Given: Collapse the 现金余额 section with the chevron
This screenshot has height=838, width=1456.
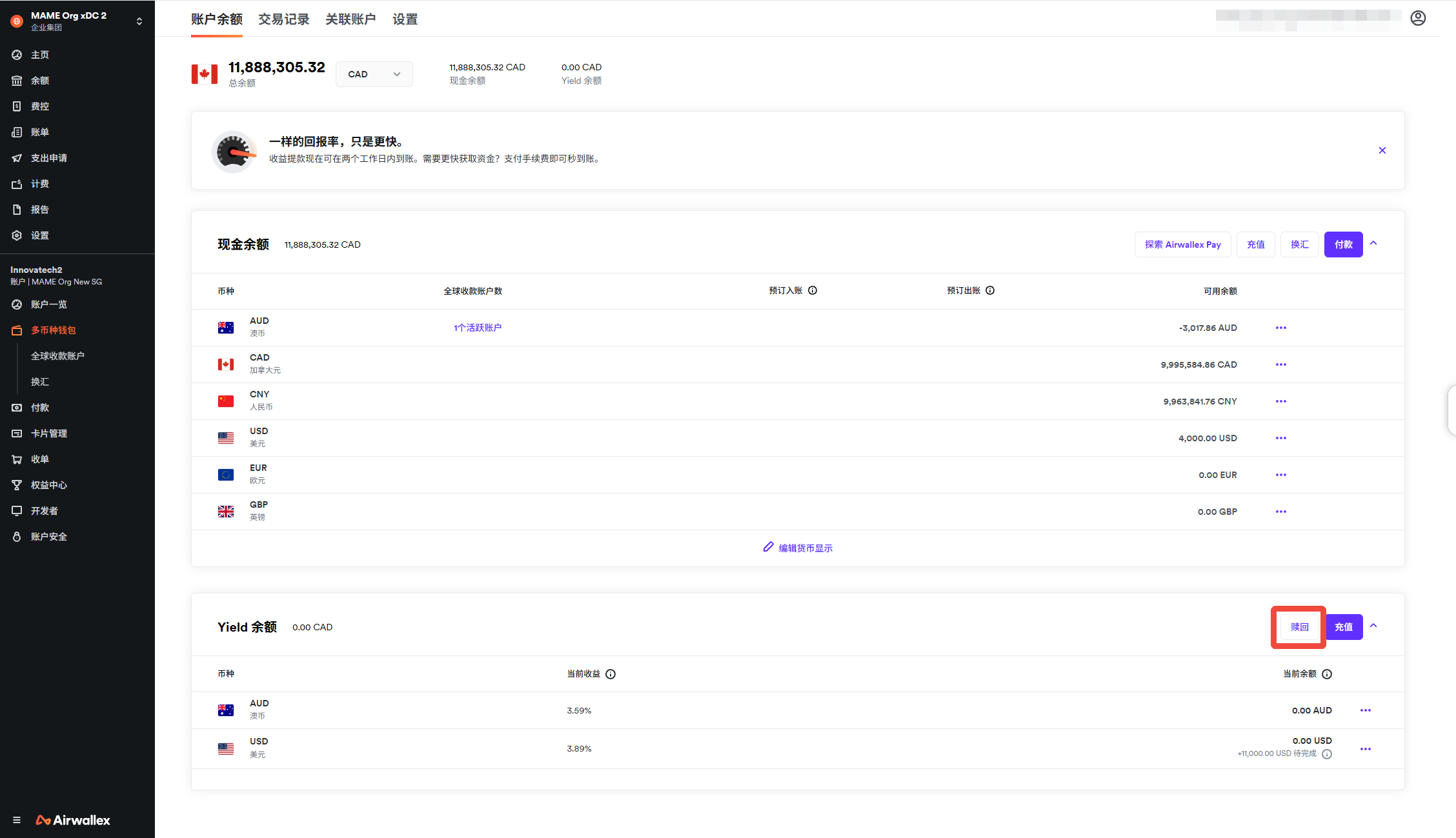Looking at the screenshot, I should [x=1373, y=243].
